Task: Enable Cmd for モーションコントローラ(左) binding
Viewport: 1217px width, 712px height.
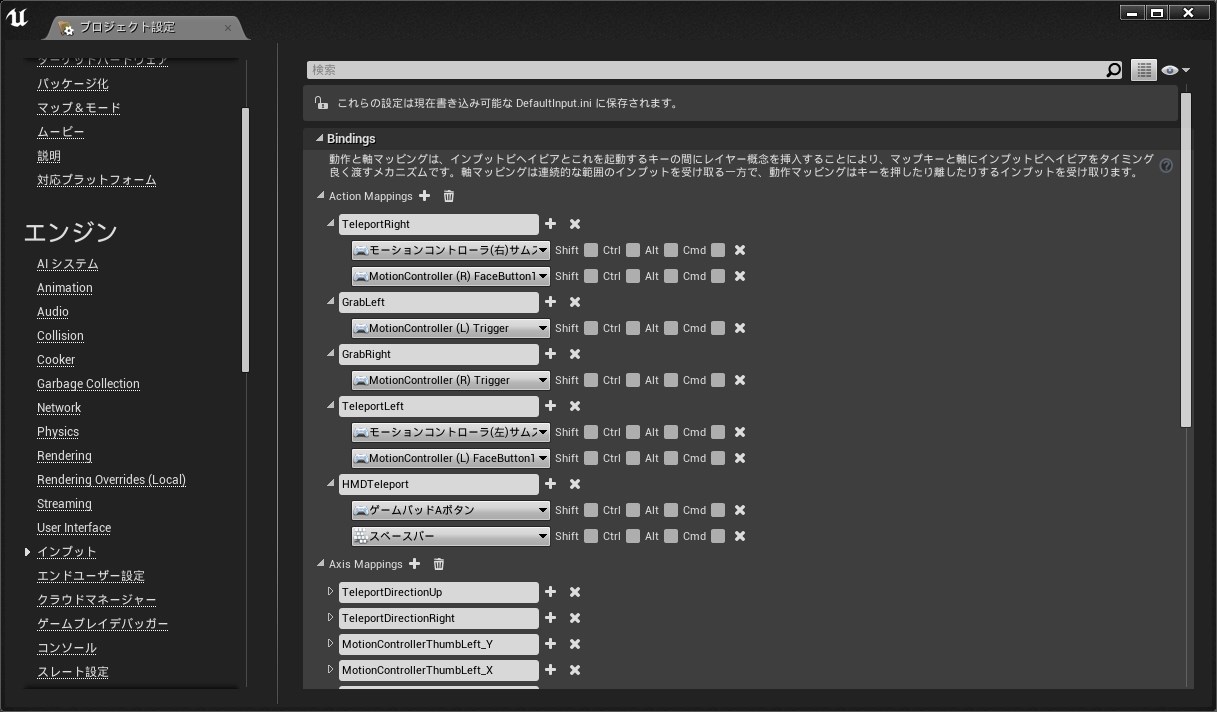Action: click(x=718, y=432)
